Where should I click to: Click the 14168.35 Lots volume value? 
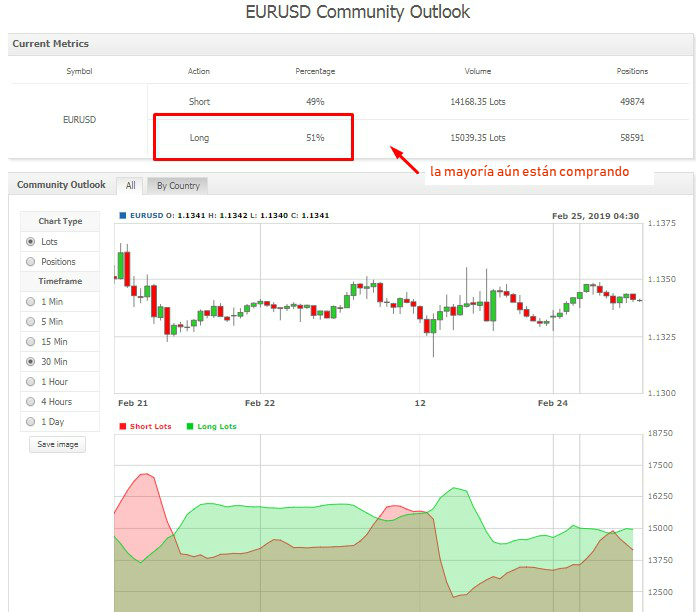(x=478, y=102)
